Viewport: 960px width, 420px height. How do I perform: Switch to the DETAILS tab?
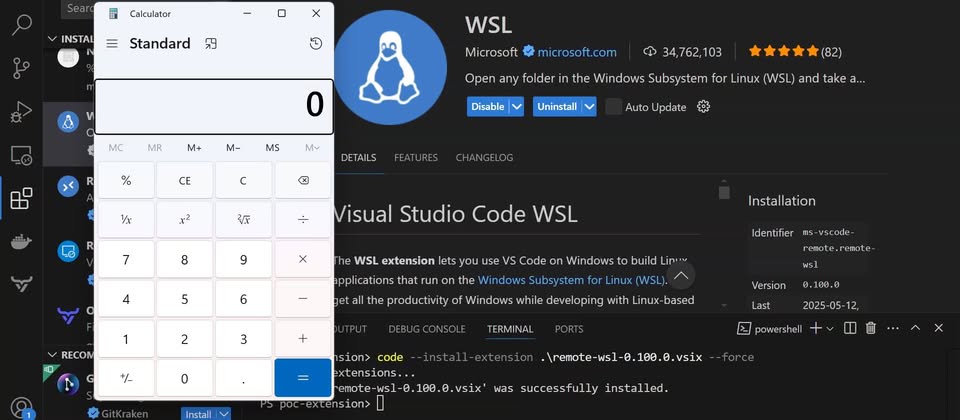(358, 157)
